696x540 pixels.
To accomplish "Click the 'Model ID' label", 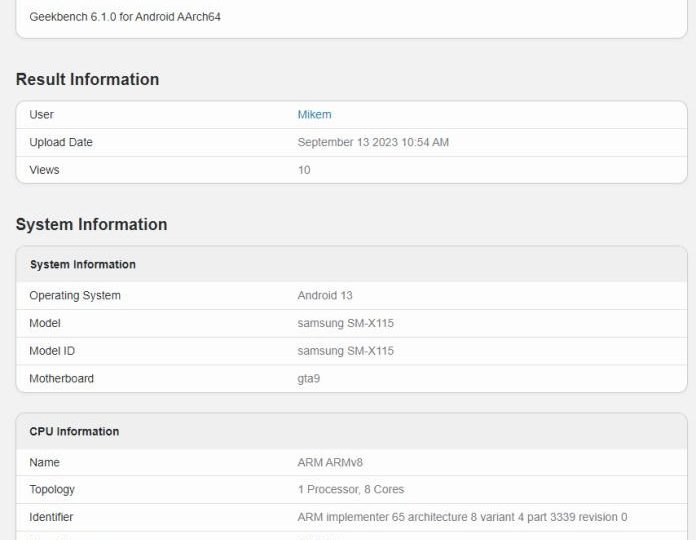I will [52, 351].
